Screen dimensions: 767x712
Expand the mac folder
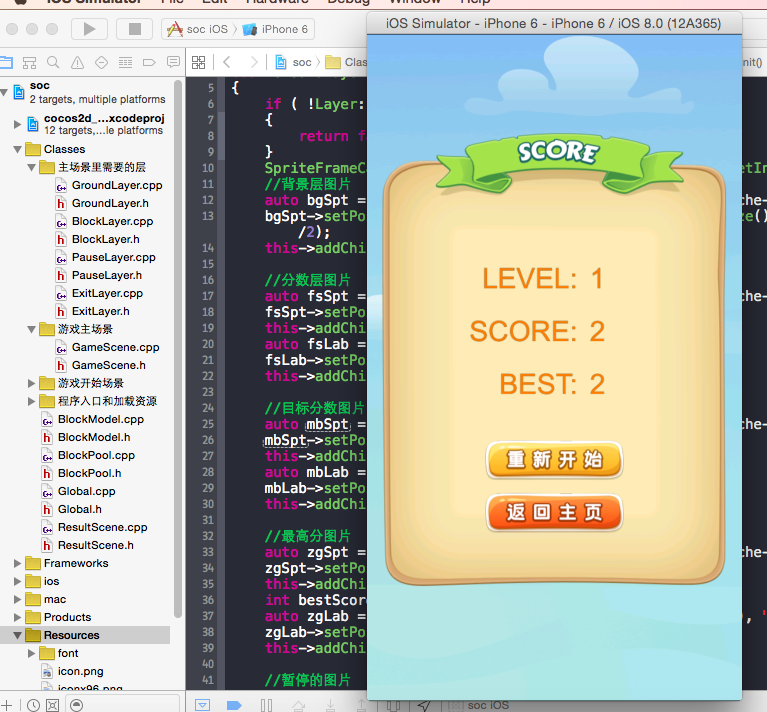(x=17, y=599)
